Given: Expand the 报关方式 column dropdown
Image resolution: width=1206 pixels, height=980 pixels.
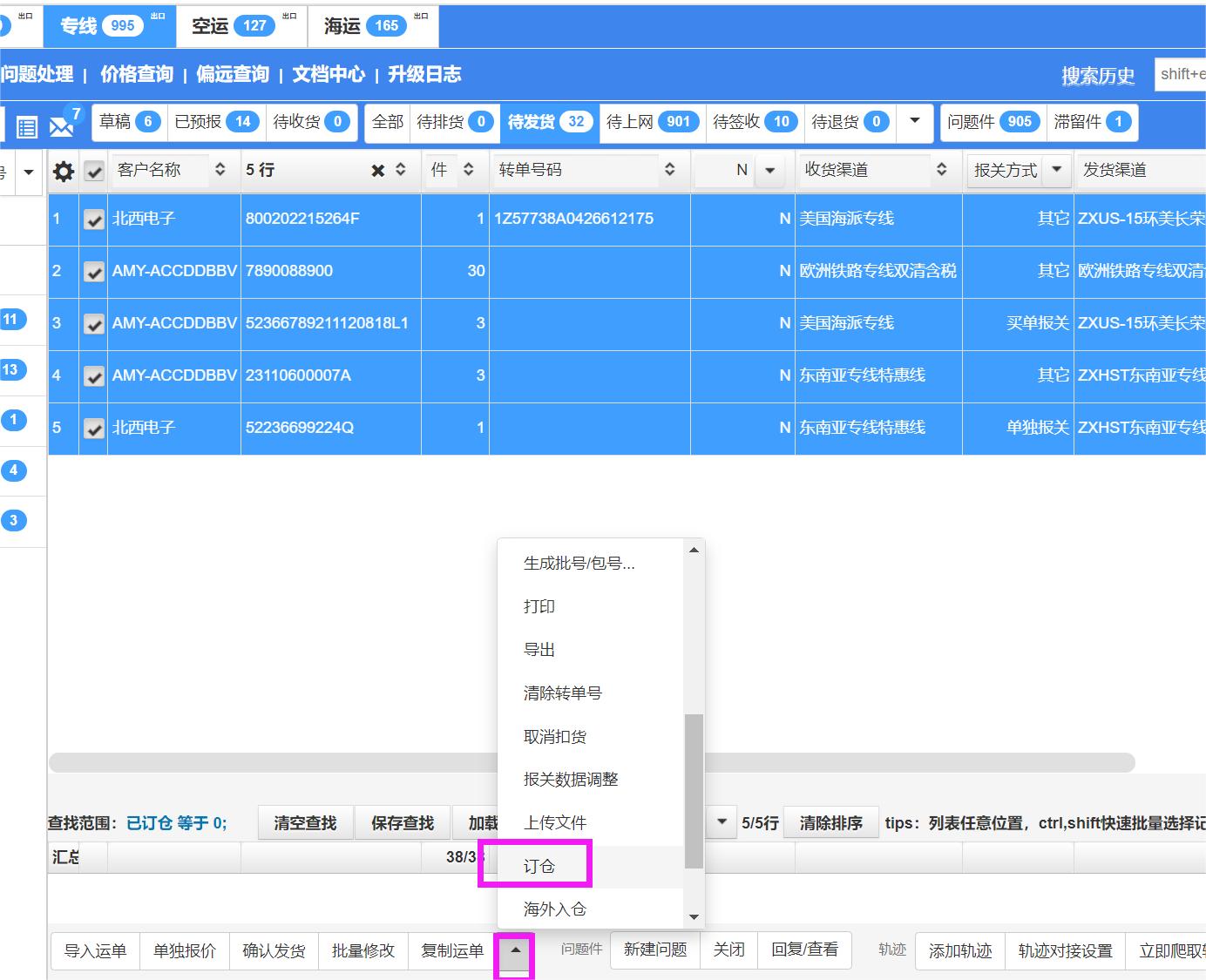Looking at the screenshot, I should pos(1056,170).
